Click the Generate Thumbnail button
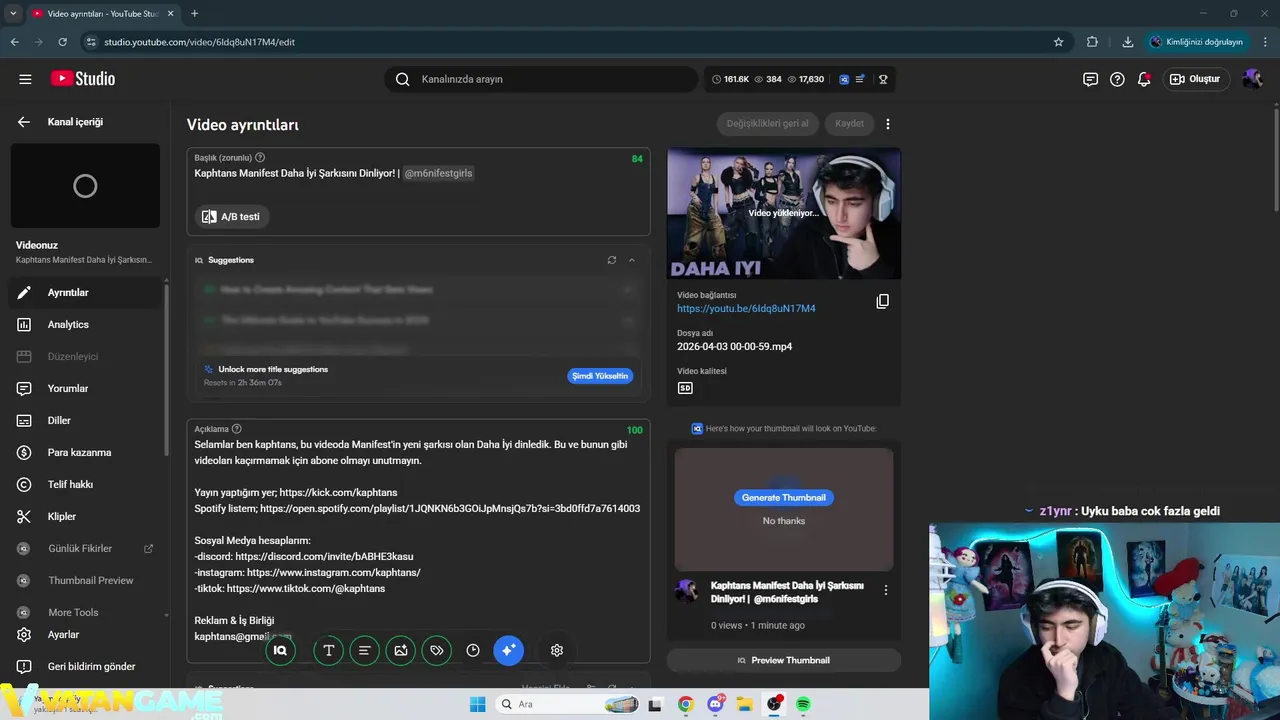 click(x=784, y=498)
